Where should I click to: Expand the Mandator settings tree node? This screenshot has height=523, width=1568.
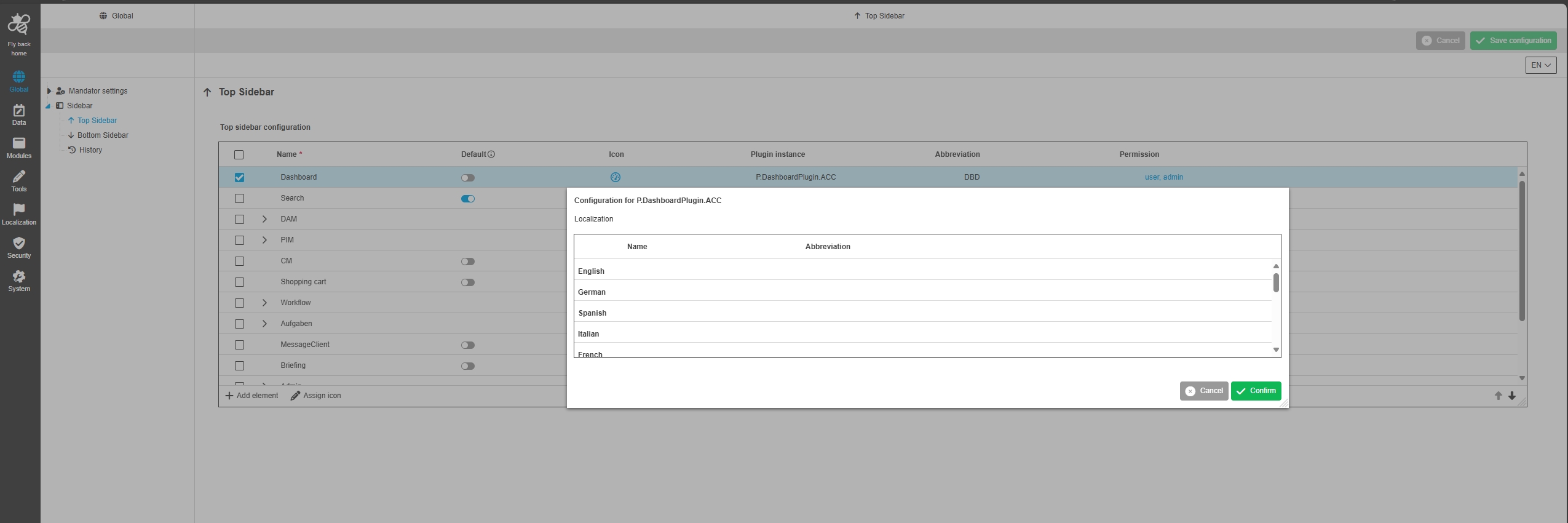(x=49, y=91)
